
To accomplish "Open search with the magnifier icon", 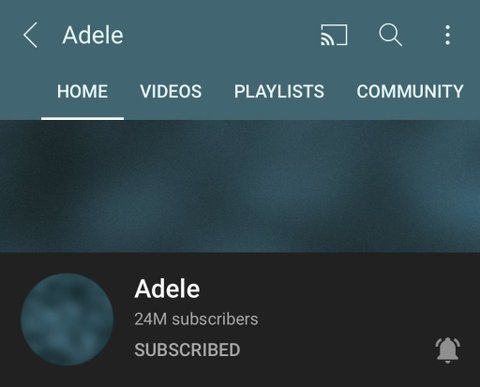I will point(390,35).
